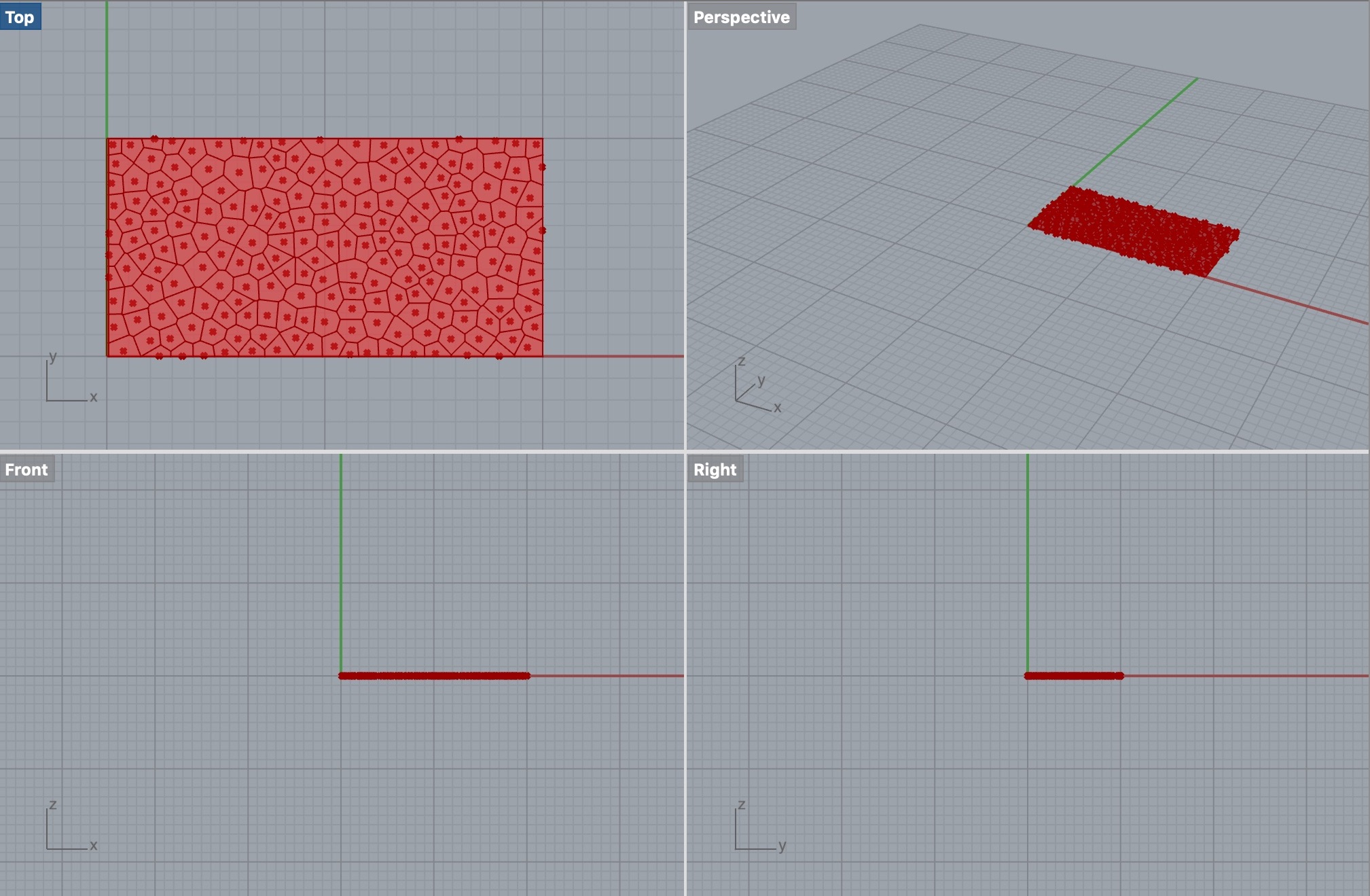Click the Perspective viewport title label
Screen dimensions: 1370x896
click(741, 17)
